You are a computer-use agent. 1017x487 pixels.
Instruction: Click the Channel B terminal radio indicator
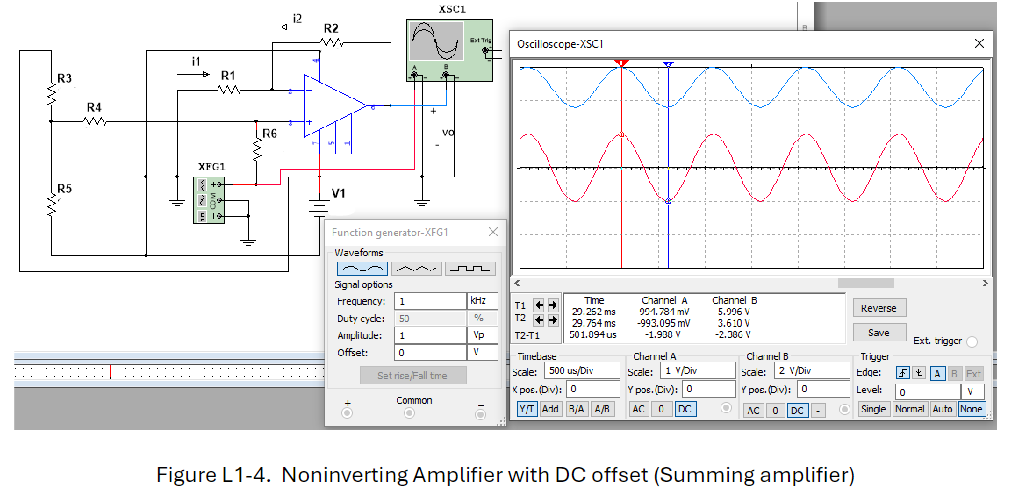pyautogui.click(x=844, y=409)
